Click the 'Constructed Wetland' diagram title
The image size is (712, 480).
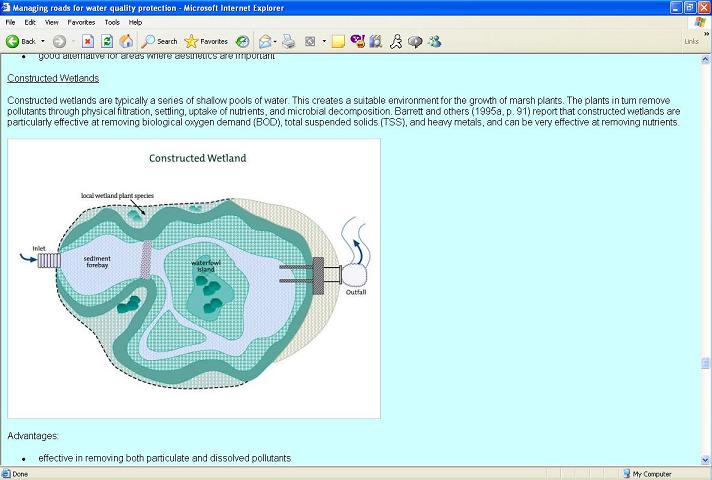[x=198, y=158]
